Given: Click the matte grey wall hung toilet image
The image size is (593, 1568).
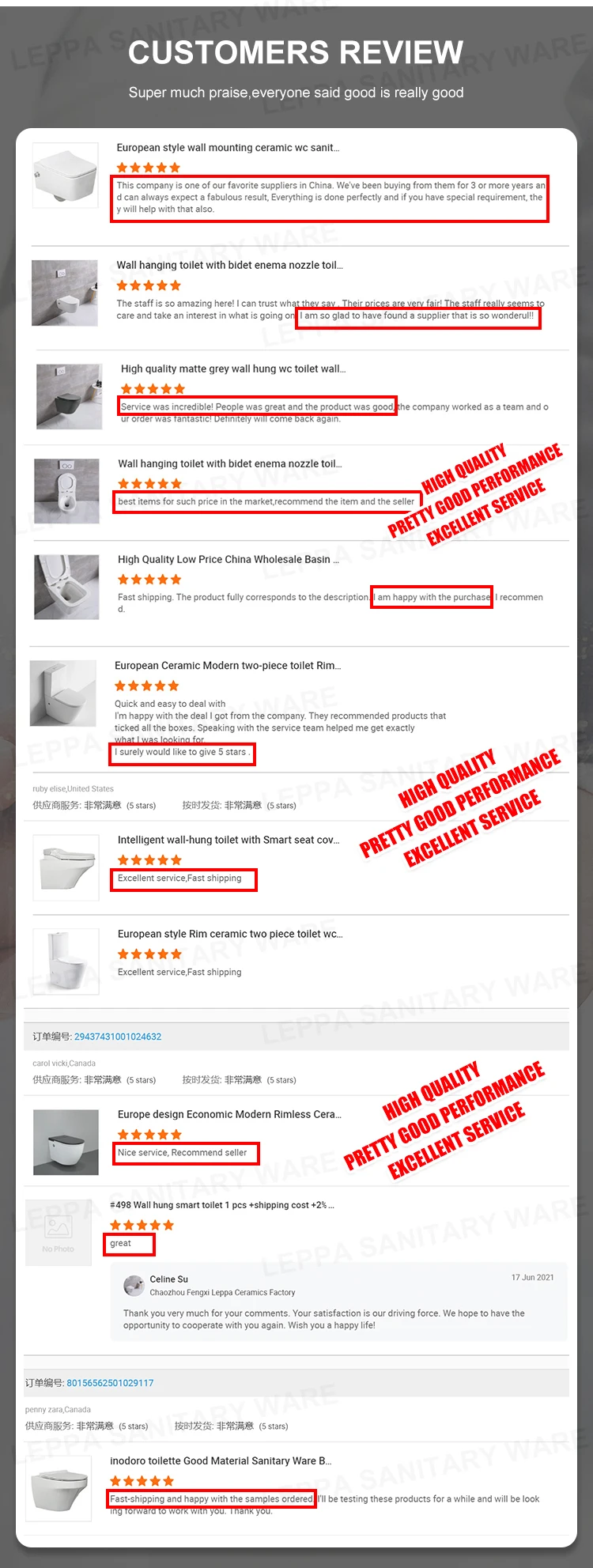Looking at the screenshot, I should click(70, 396).
